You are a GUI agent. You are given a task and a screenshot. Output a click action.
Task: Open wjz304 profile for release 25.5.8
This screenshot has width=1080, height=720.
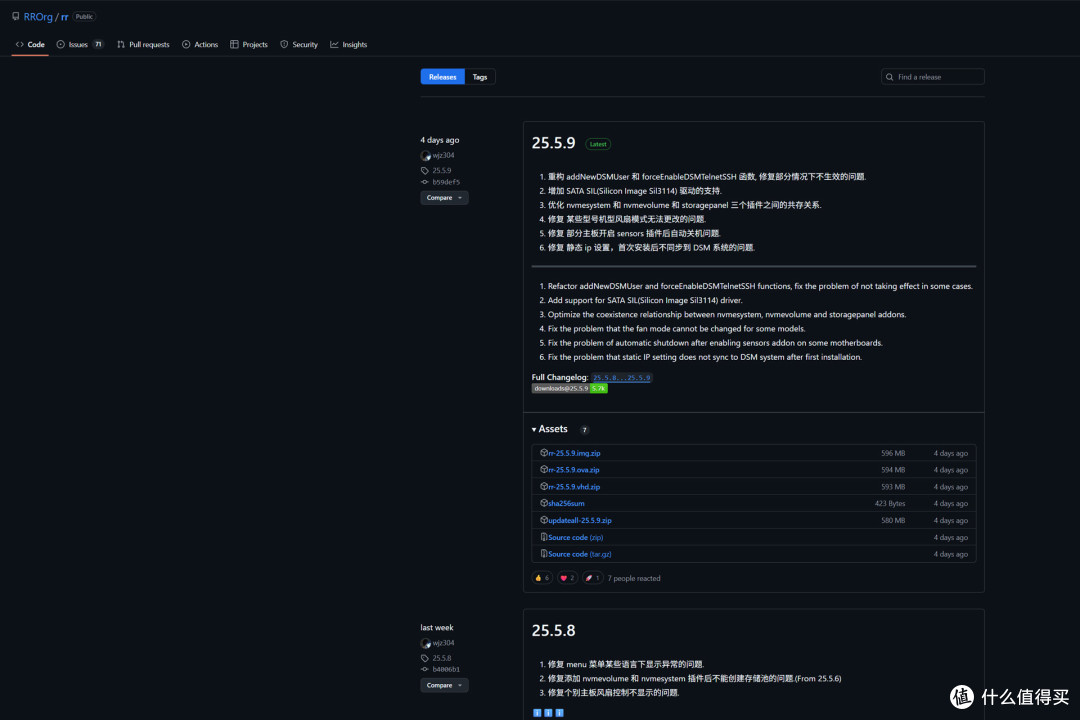444,643
